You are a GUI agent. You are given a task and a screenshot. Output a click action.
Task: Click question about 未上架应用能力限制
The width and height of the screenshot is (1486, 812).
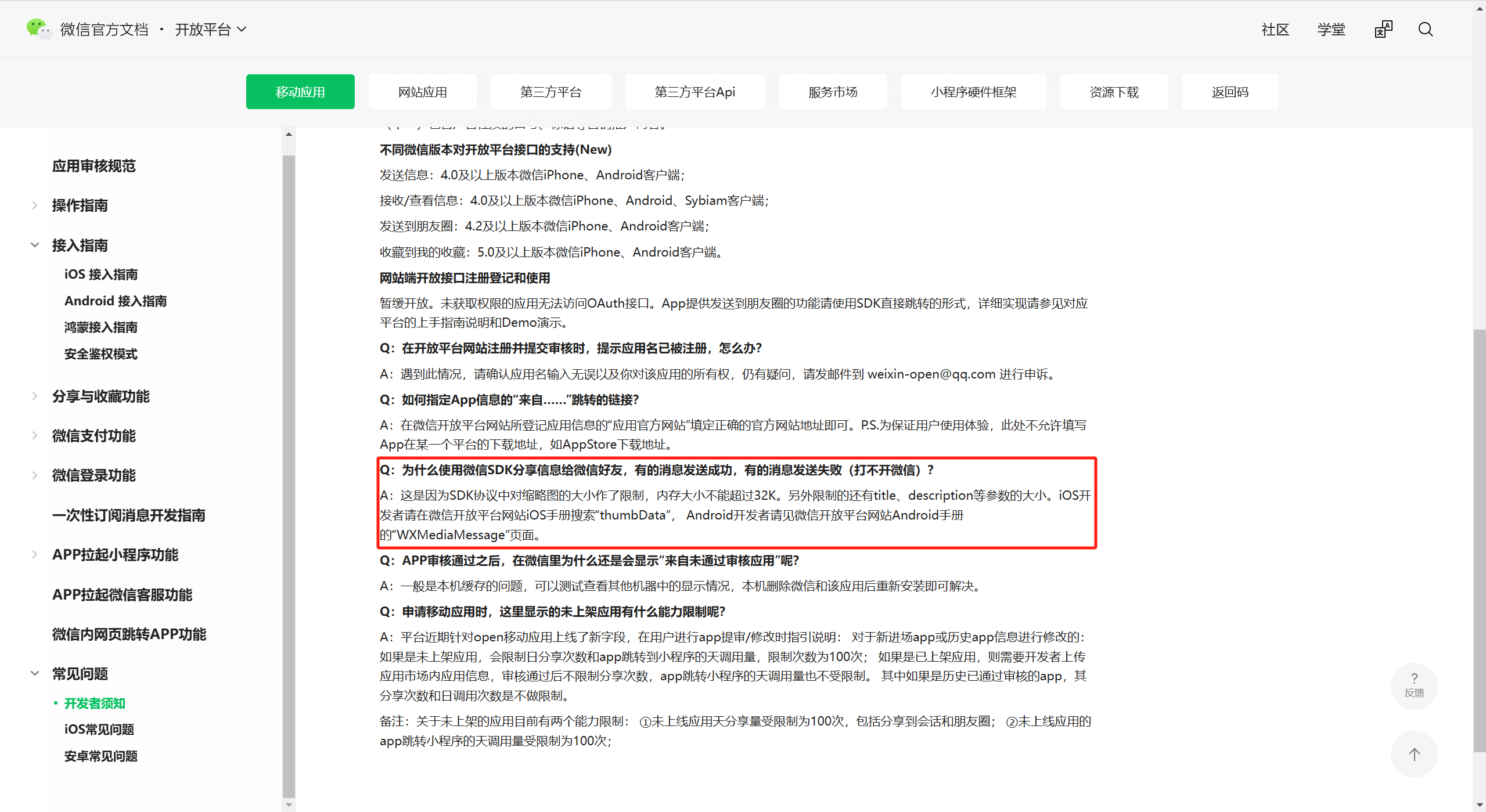pos(553,611)
